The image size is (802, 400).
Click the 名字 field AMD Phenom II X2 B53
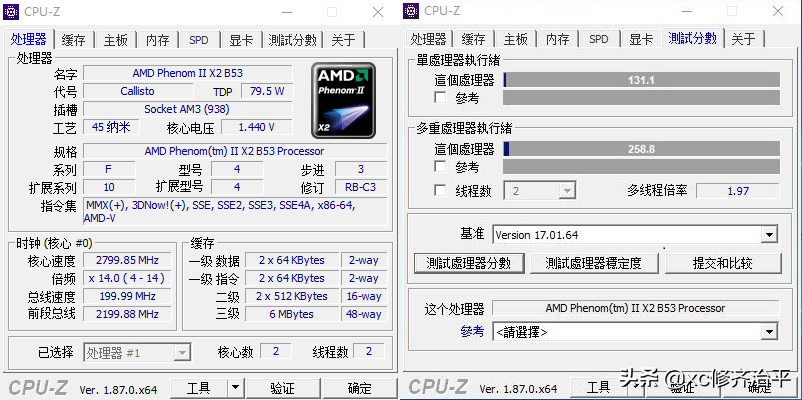pos(188,73)
